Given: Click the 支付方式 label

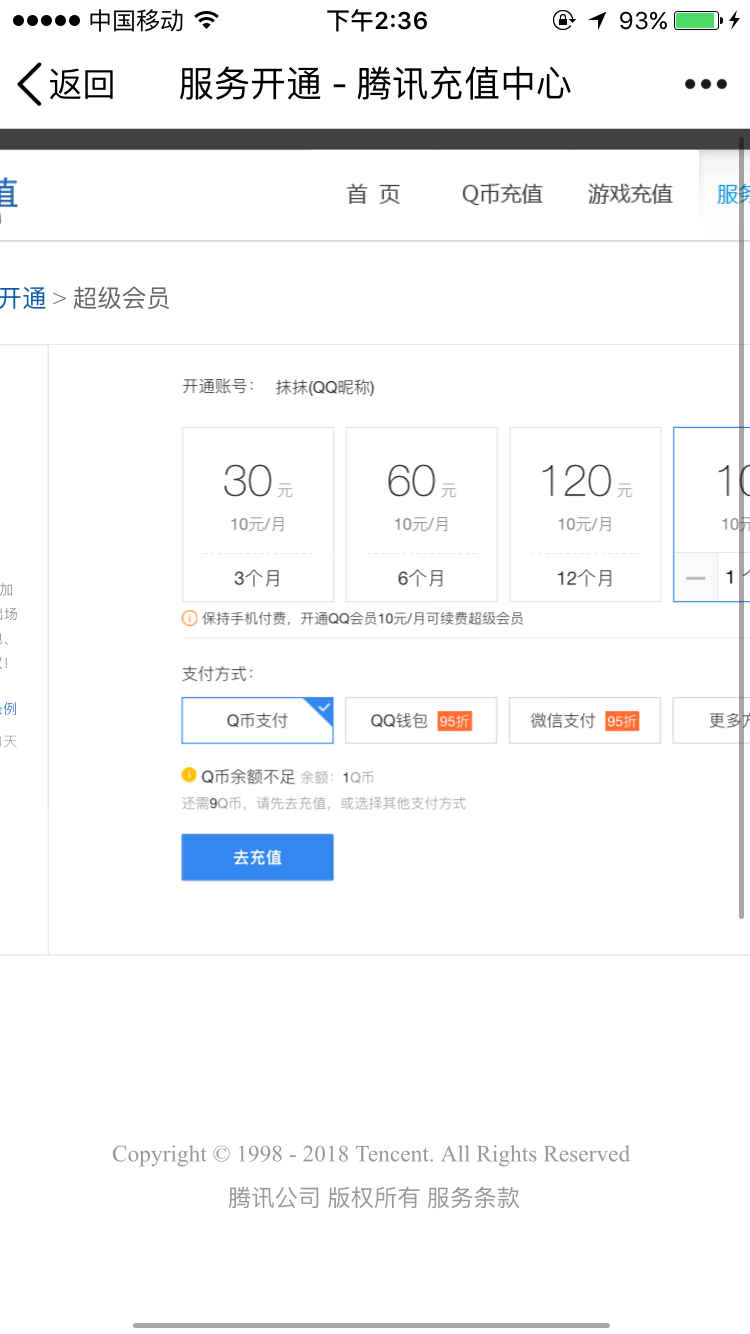Looking at the screenshot, I should (218, 674).
